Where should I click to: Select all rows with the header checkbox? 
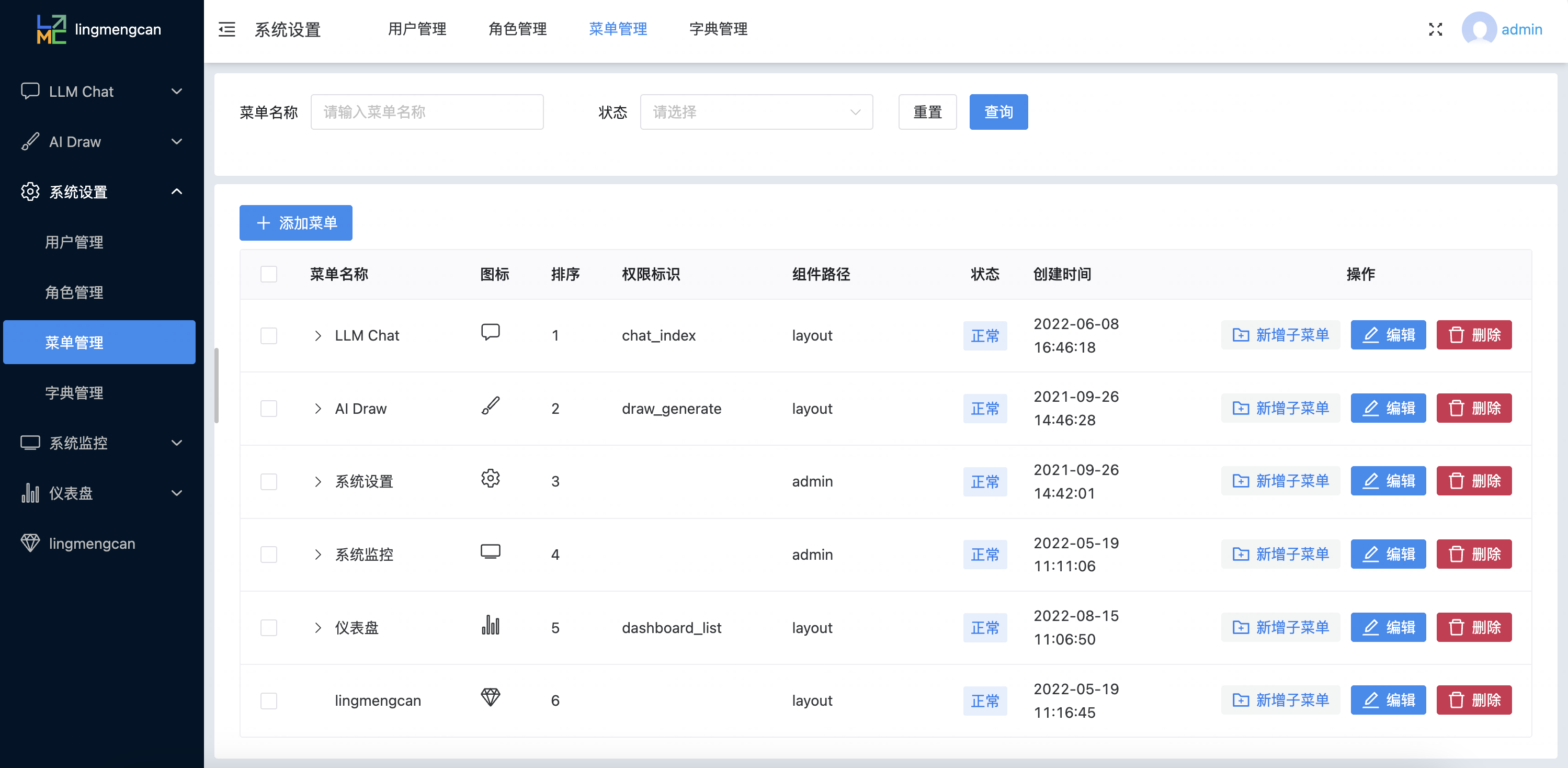pyautogui.click(x=268, y=274)
